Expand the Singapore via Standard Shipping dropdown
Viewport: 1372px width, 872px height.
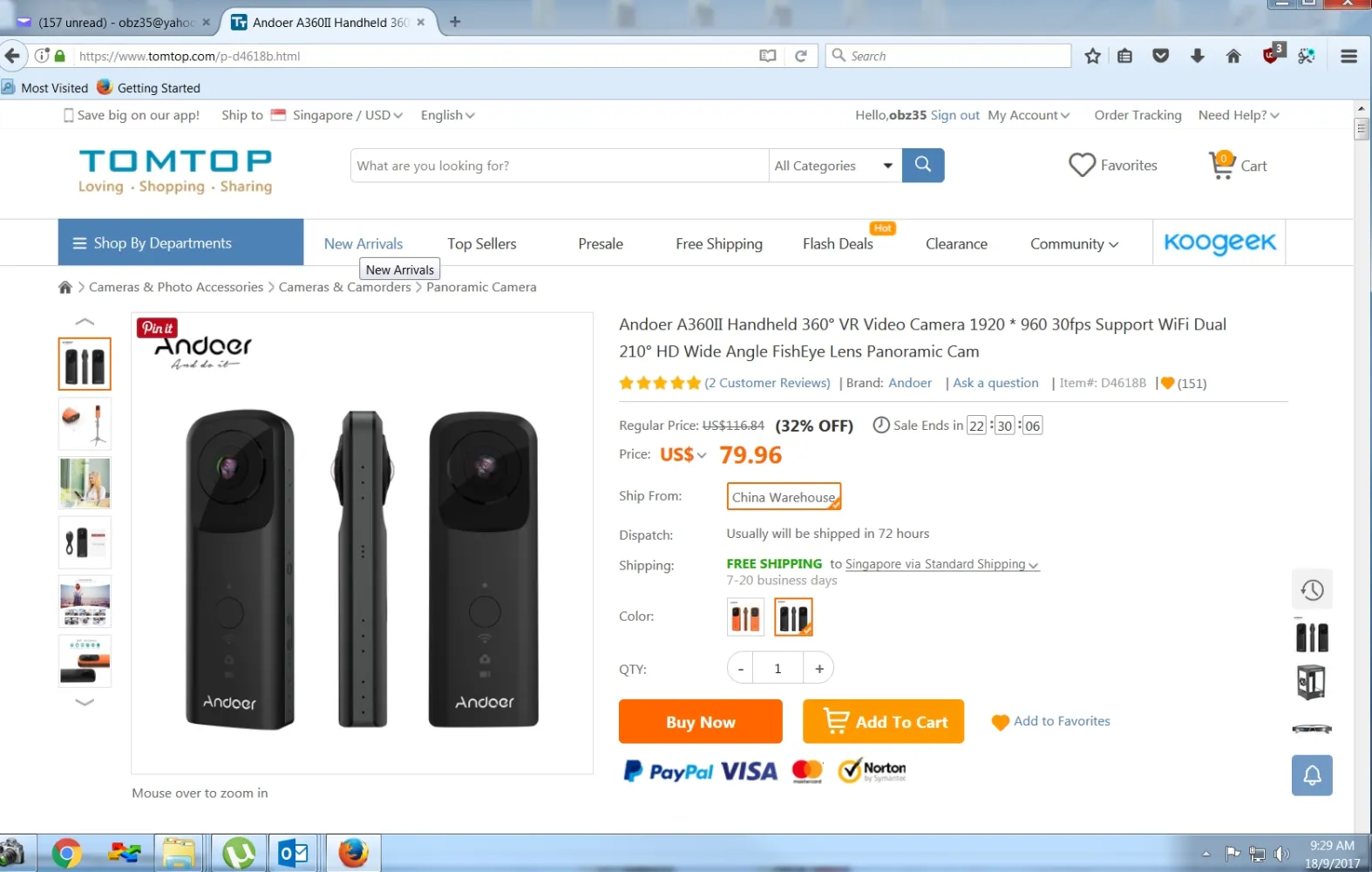tap(942, 564)
